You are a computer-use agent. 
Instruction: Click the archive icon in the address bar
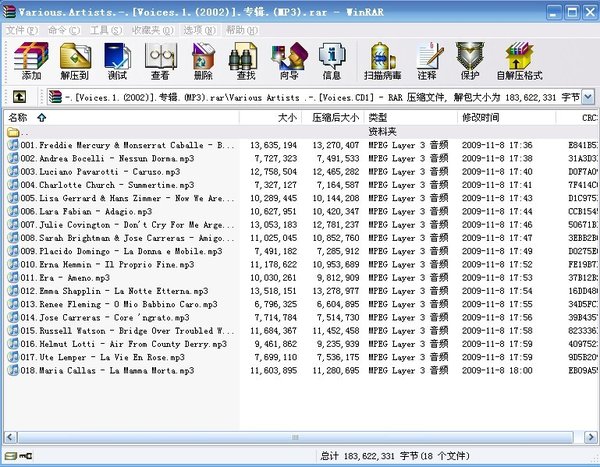point(55,97)
